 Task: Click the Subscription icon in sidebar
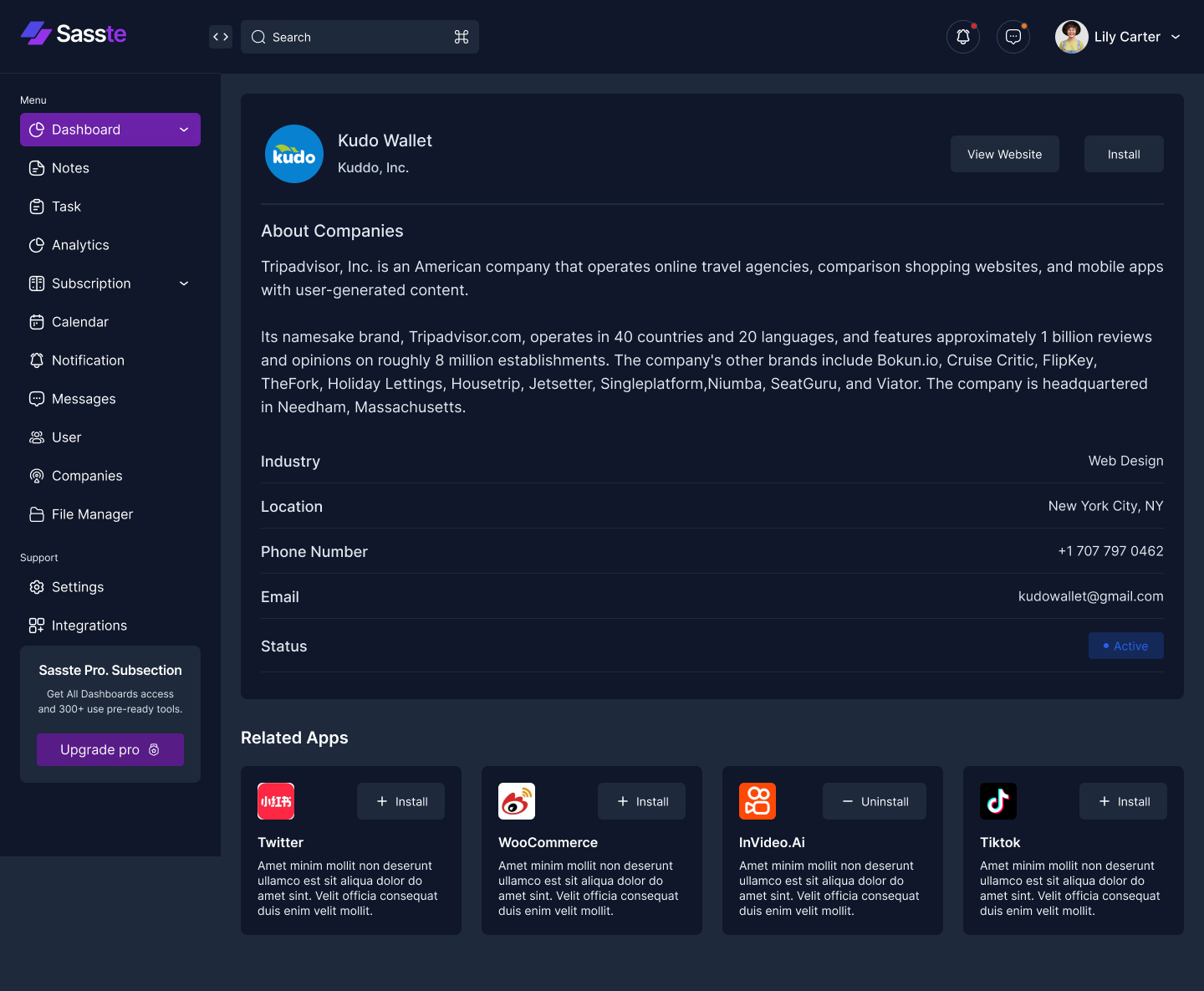coord(37,284)
